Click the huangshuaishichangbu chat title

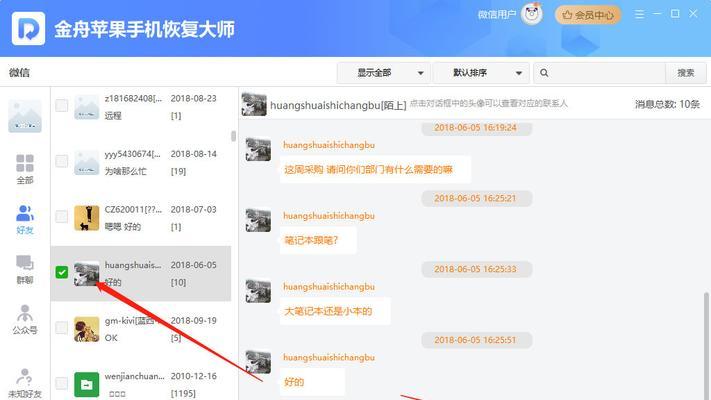click(x=338, y=105)
